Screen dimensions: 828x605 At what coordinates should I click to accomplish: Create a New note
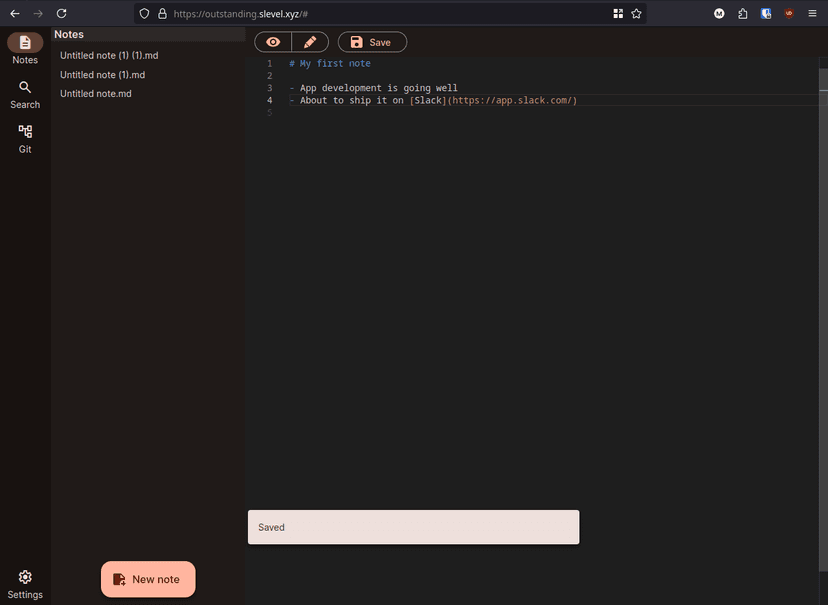148,579
